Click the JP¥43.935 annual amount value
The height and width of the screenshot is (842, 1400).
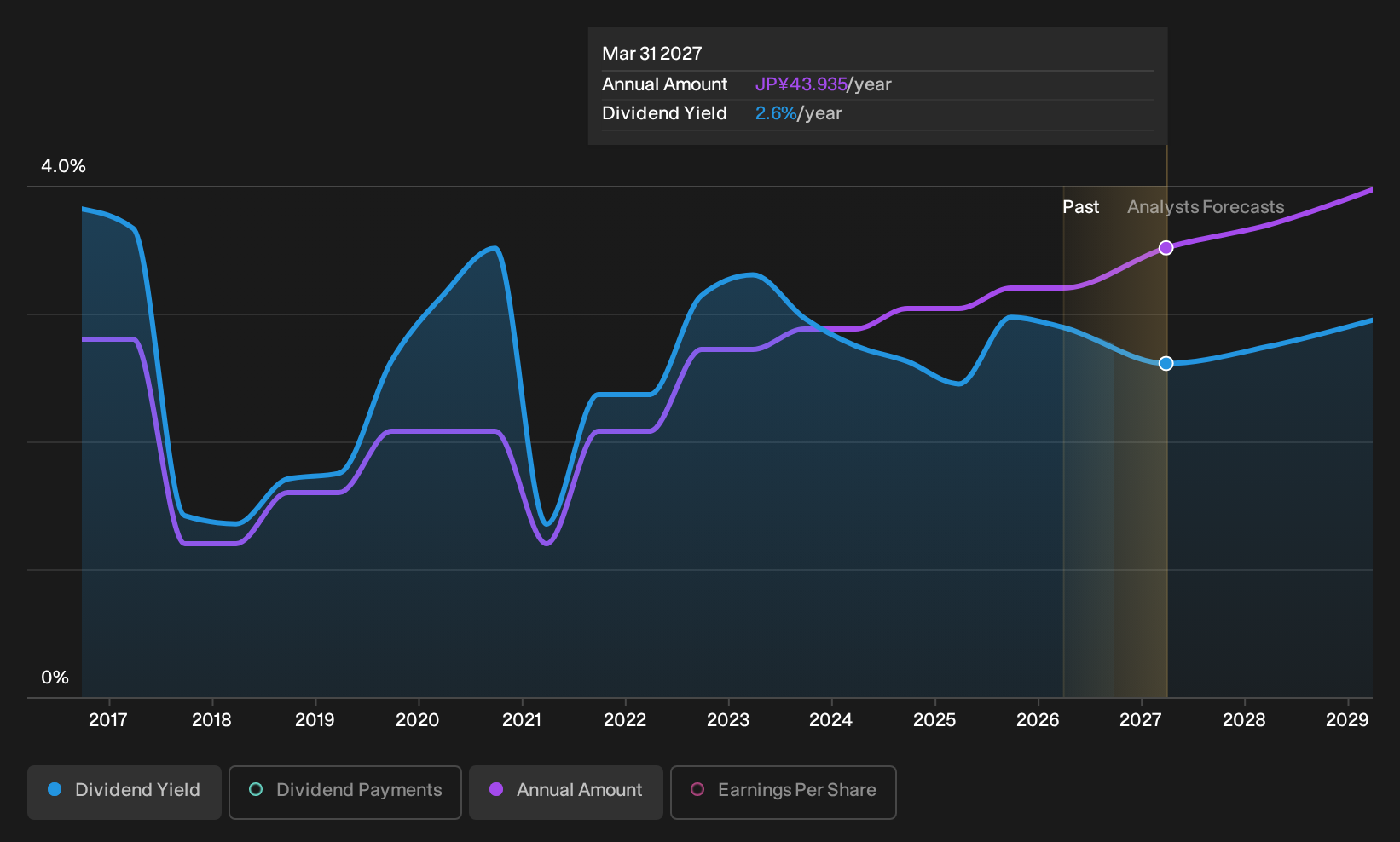coord(801,84)
